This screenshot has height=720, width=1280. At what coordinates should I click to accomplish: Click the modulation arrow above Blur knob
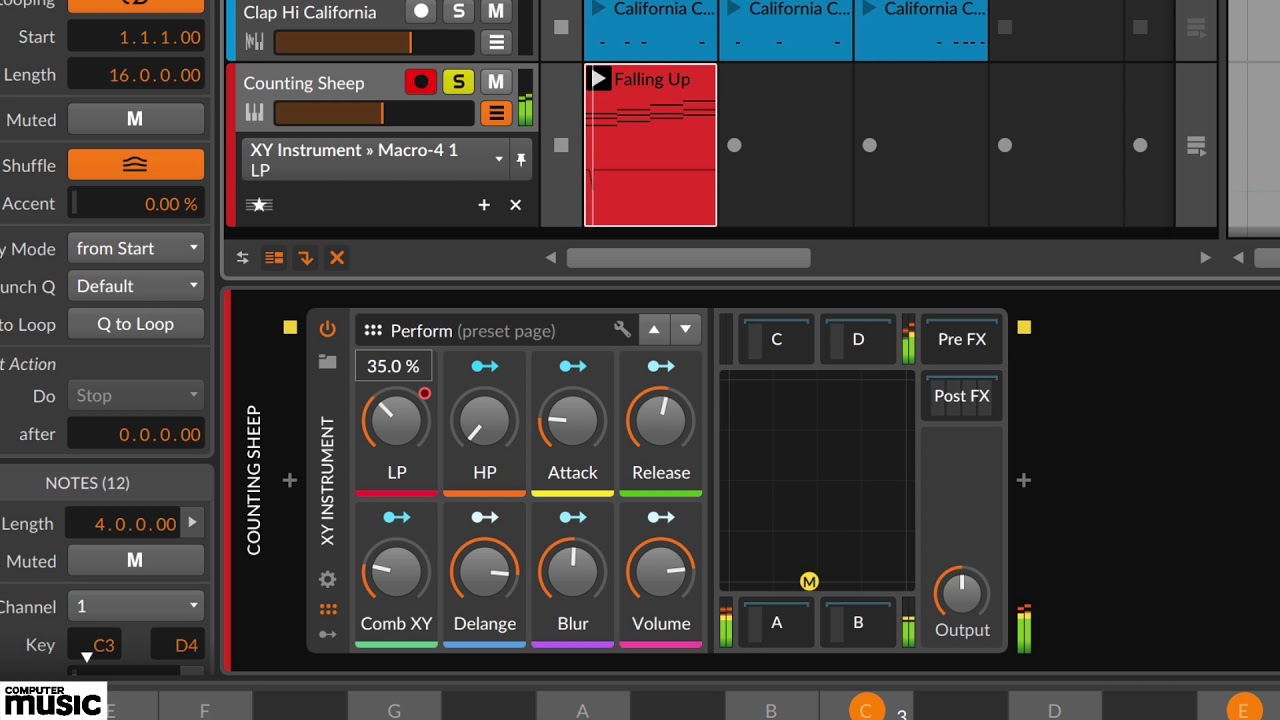572,517
